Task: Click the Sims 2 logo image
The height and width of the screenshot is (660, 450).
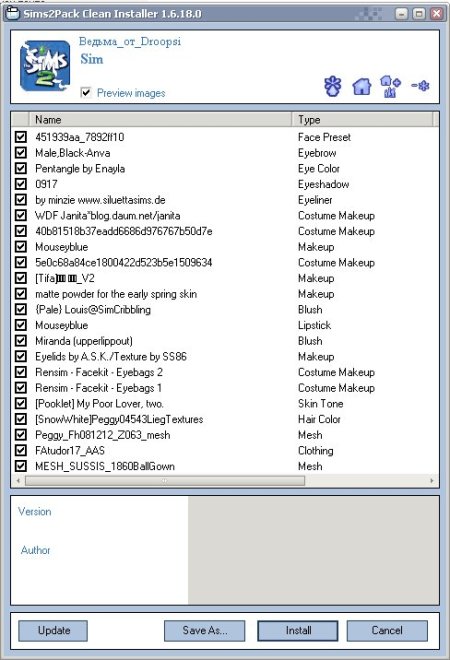Action: click(45, 65)
